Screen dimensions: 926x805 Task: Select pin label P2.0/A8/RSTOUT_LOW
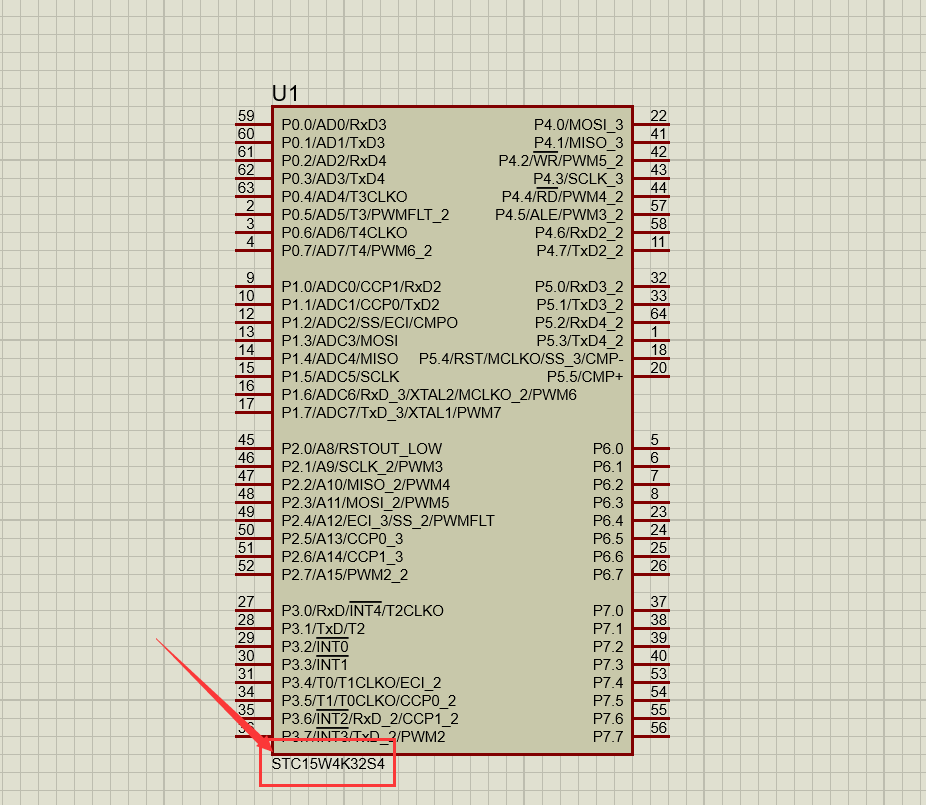pyautogui.click(x=361, y=449)
